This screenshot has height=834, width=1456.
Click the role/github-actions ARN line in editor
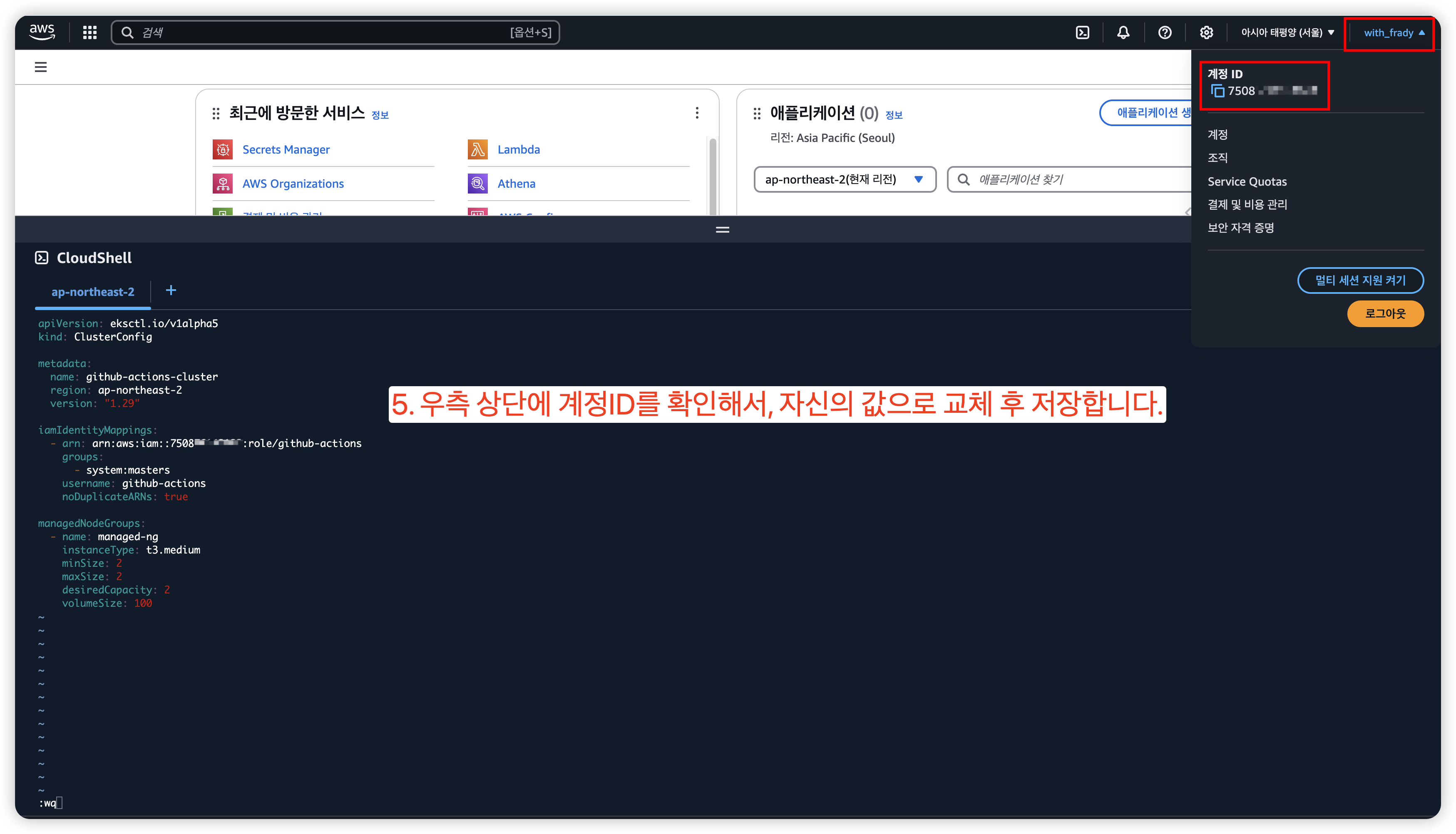tap(211, 443)
